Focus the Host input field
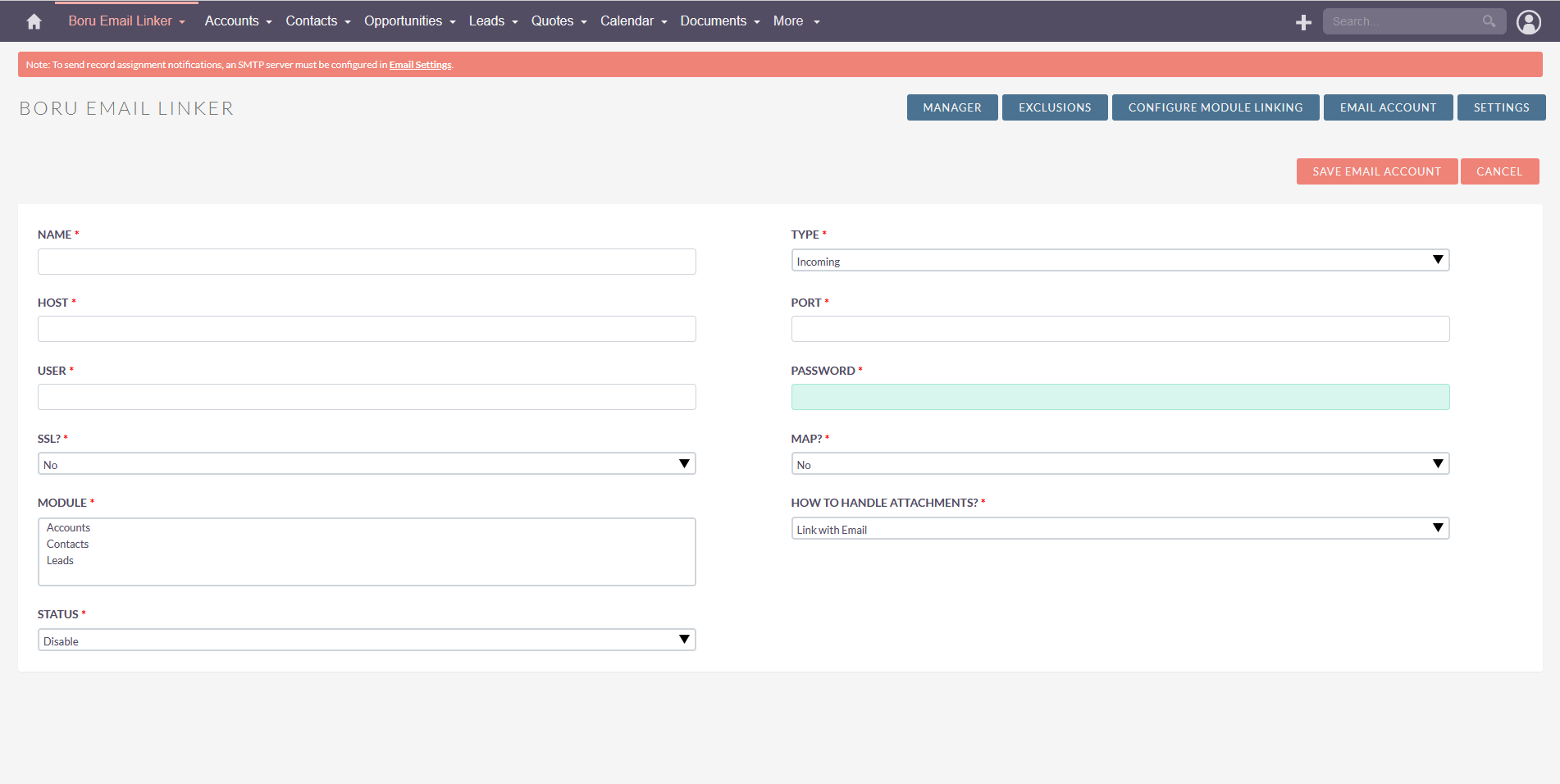 [367, 329]
